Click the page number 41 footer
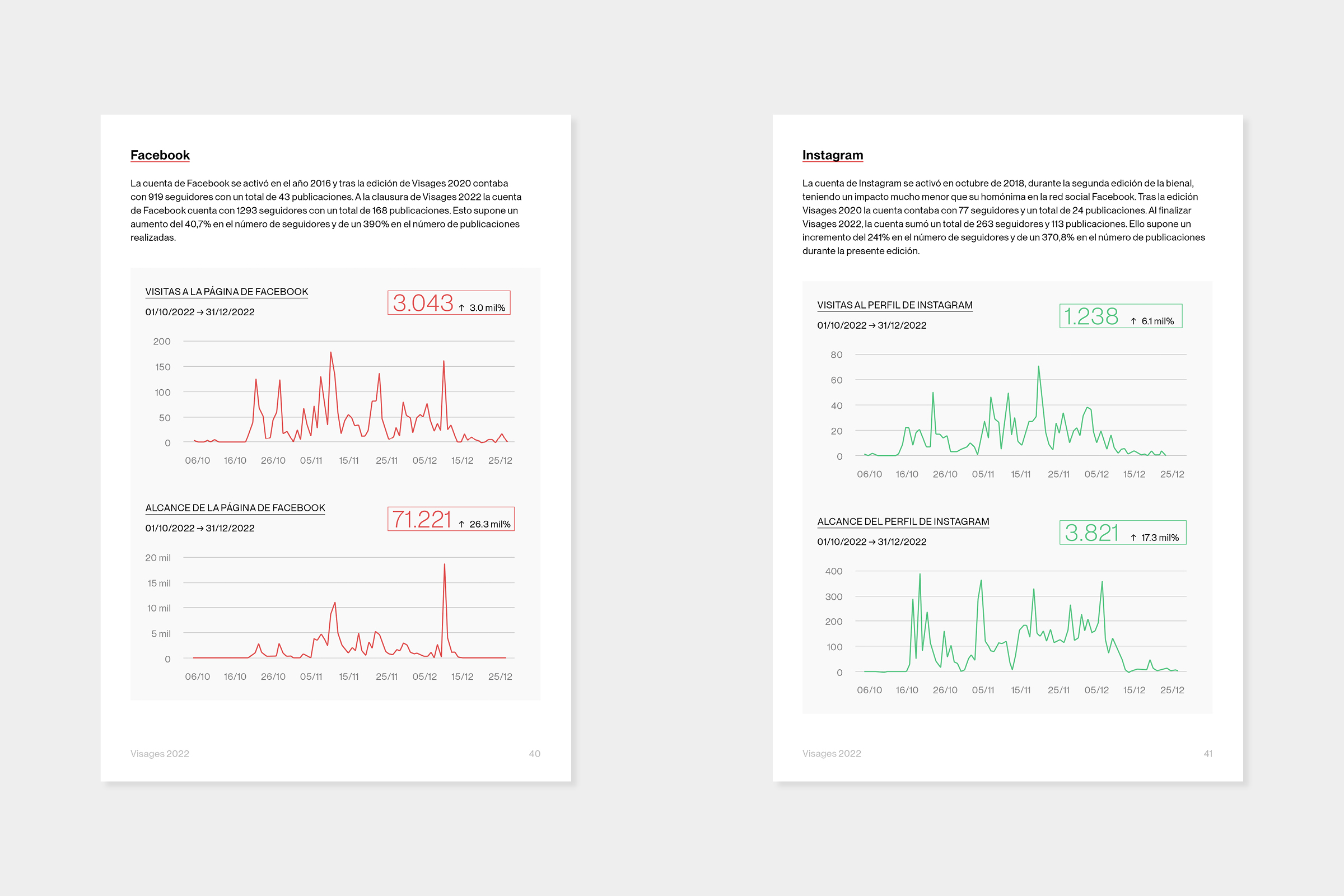Viewport: 1344px width, 896px height. [x=1207, y=754]
